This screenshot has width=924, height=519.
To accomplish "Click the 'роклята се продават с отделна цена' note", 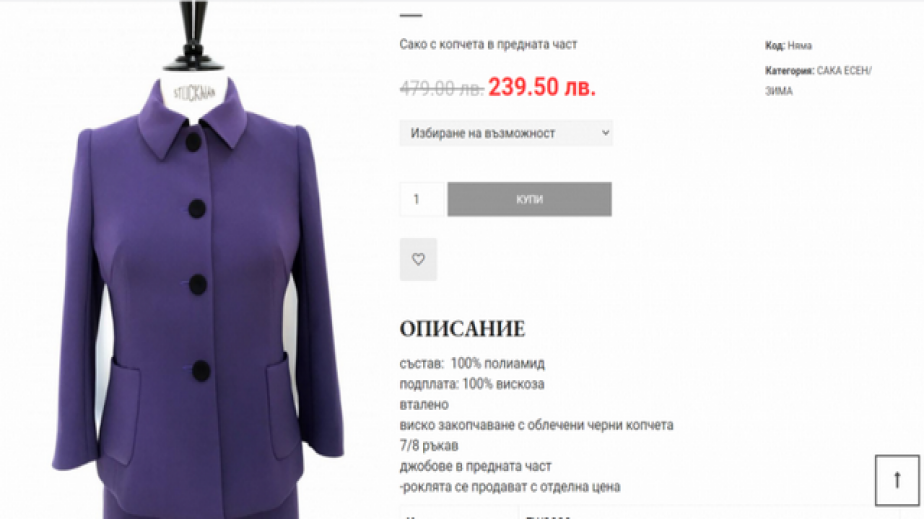I will tap(511, 487).
